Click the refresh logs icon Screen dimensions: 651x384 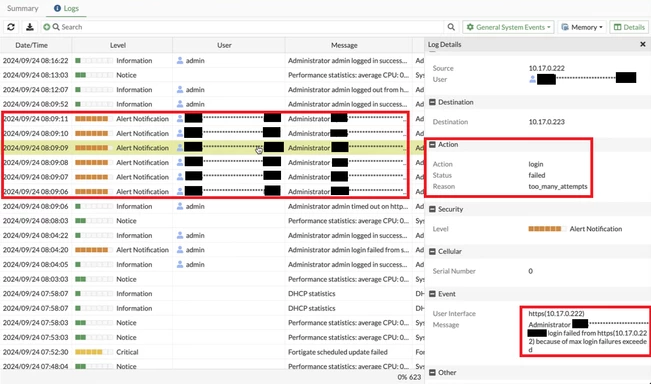[11, 27]
